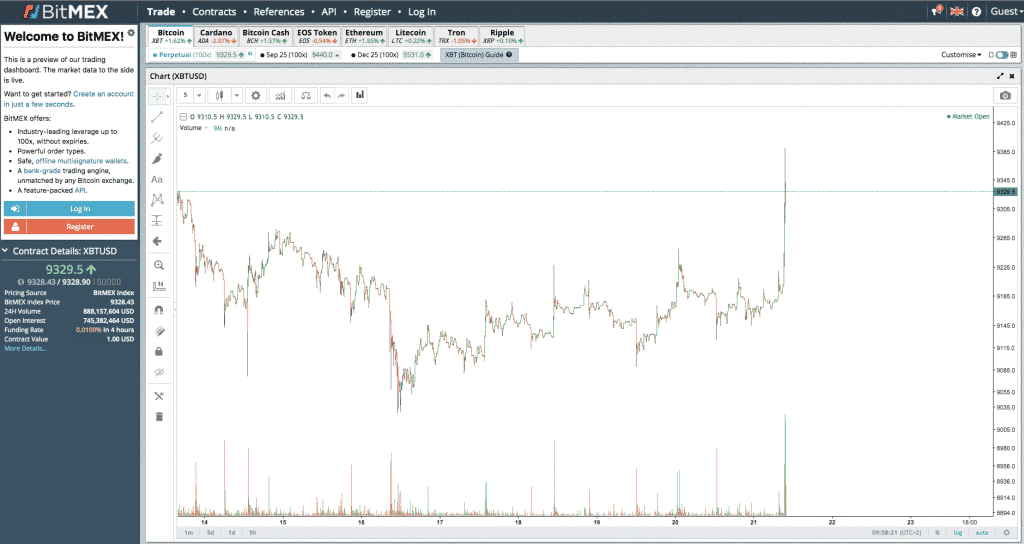
Task: Toggle the log scale option
Action: click(957, 532)
